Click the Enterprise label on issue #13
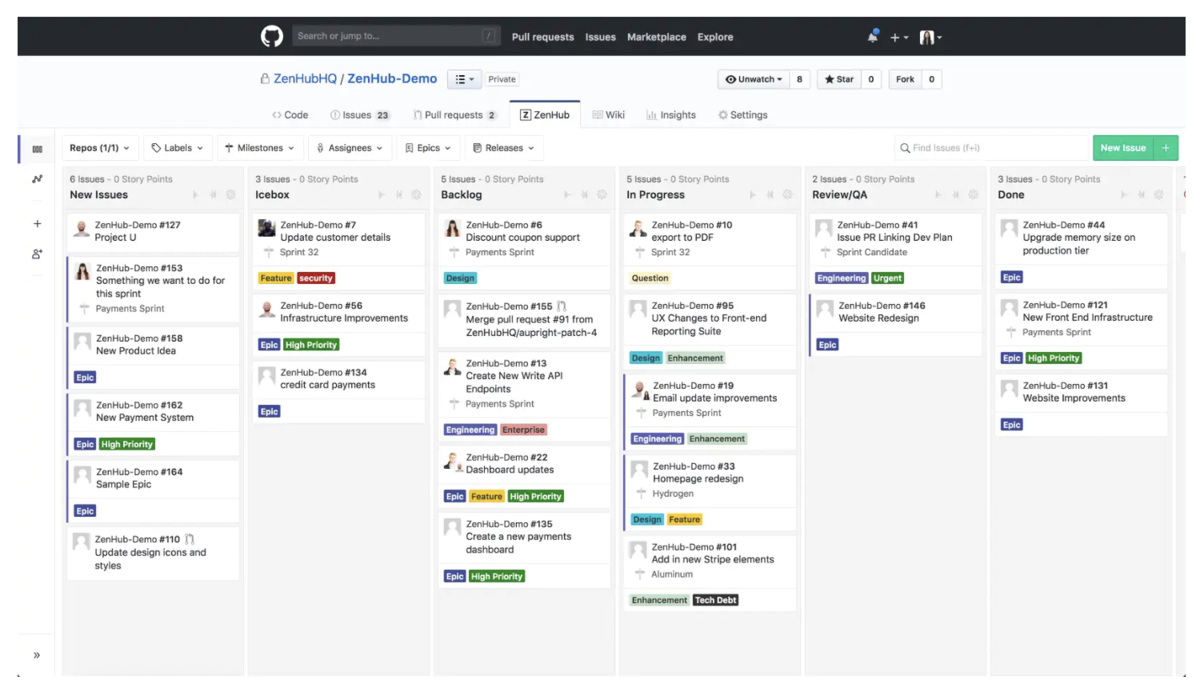The image size is (1200, 696). tap(523, 430)
